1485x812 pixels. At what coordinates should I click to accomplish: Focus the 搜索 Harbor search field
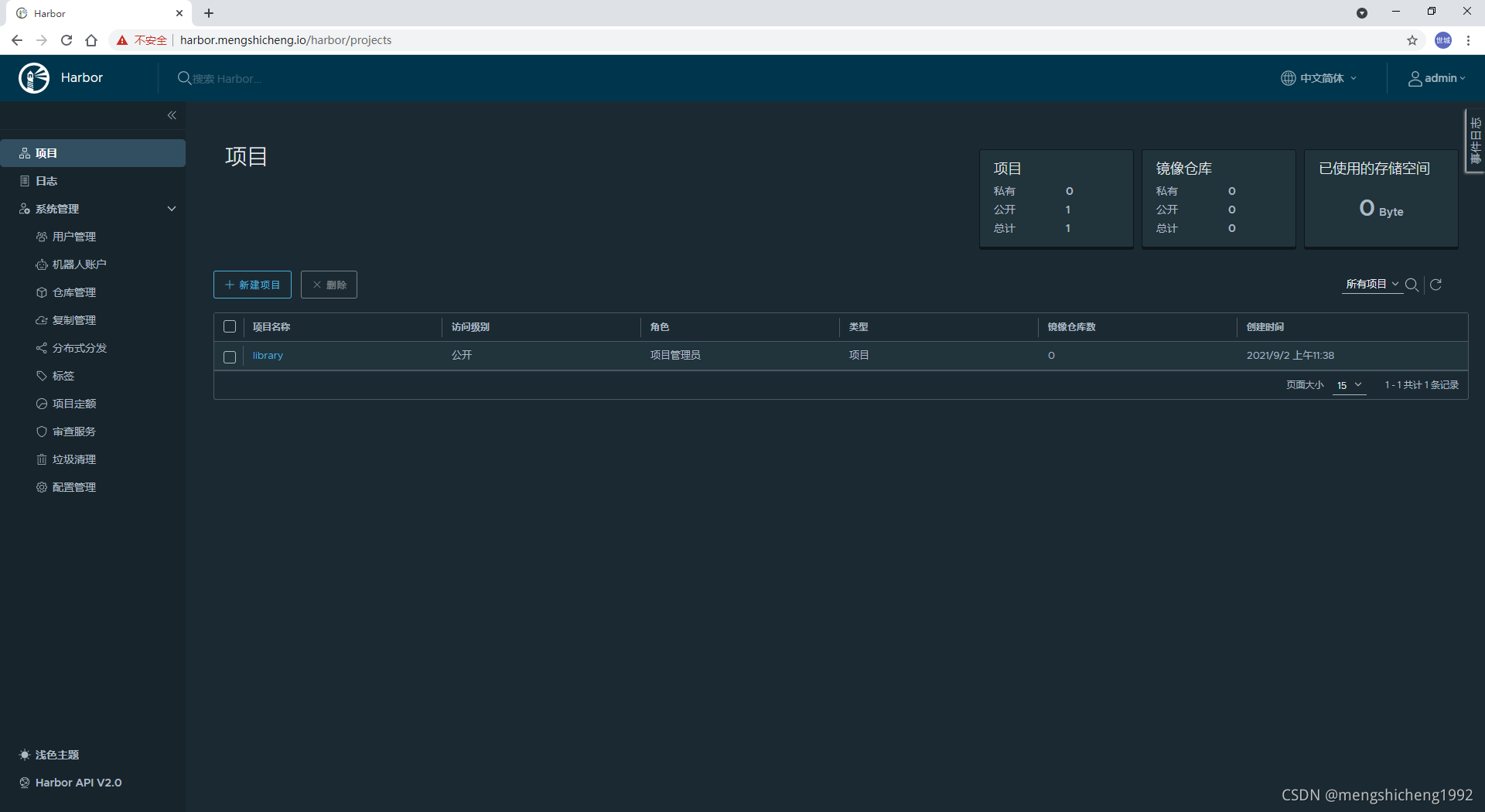tap(227, 79)
